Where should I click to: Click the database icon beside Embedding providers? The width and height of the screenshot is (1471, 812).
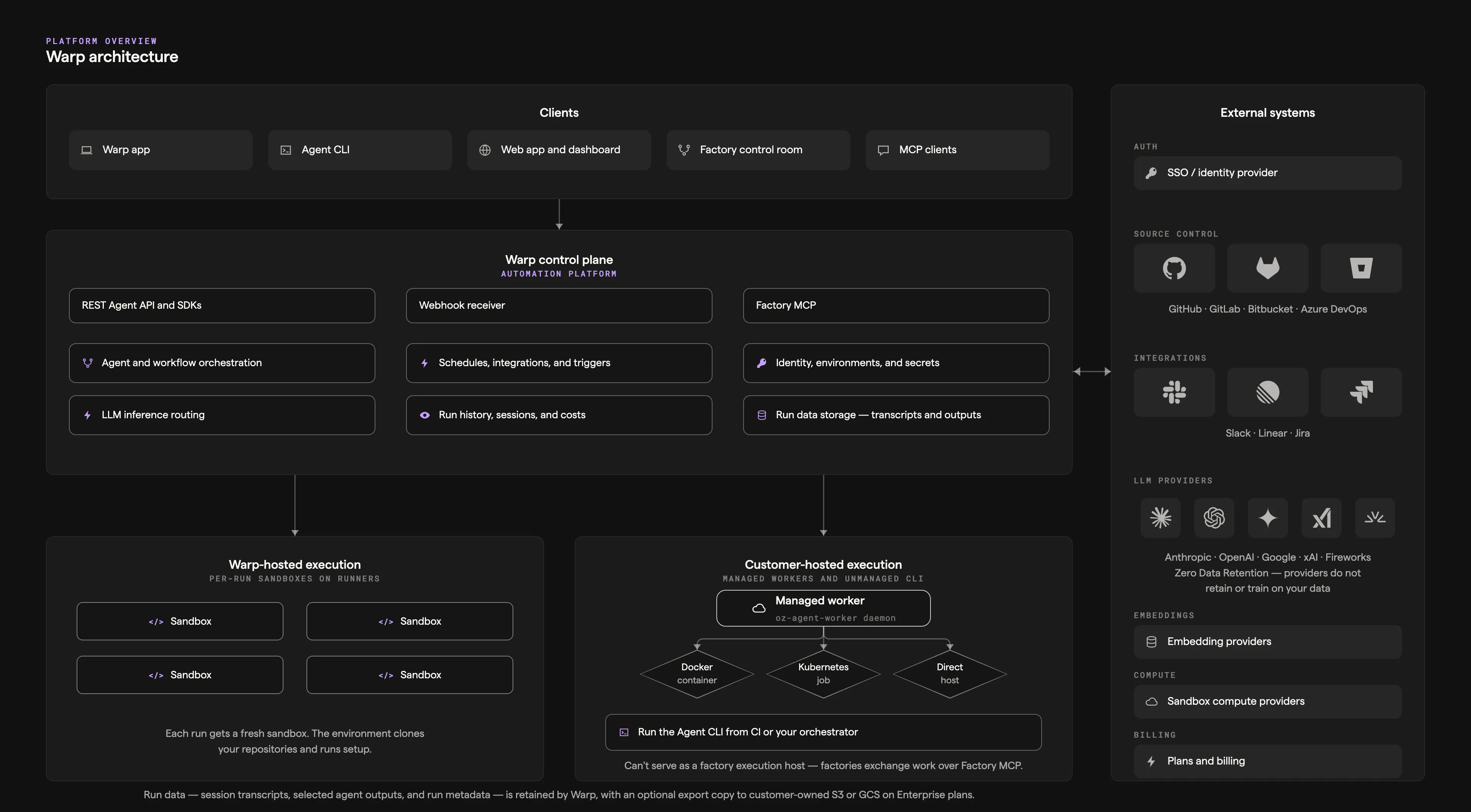click(1151, 642)
